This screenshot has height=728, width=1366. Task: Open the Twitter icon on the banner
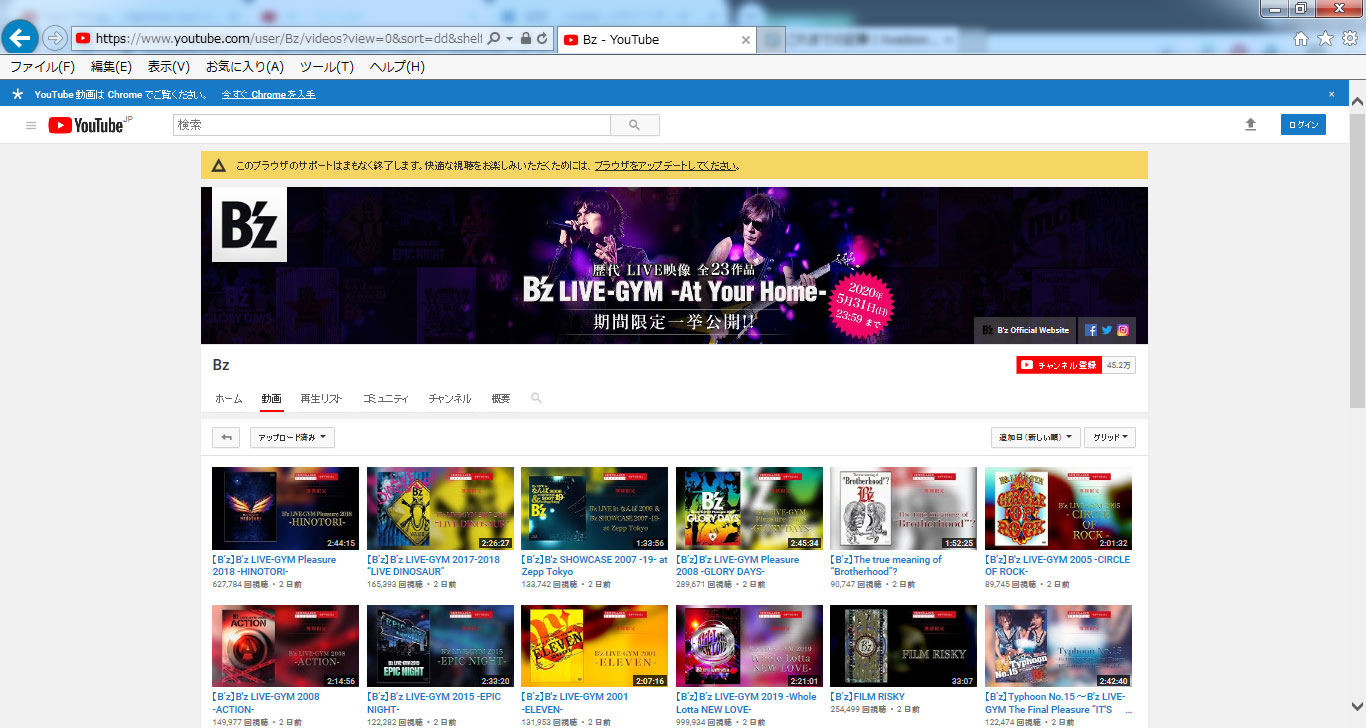pos(1107,330)
